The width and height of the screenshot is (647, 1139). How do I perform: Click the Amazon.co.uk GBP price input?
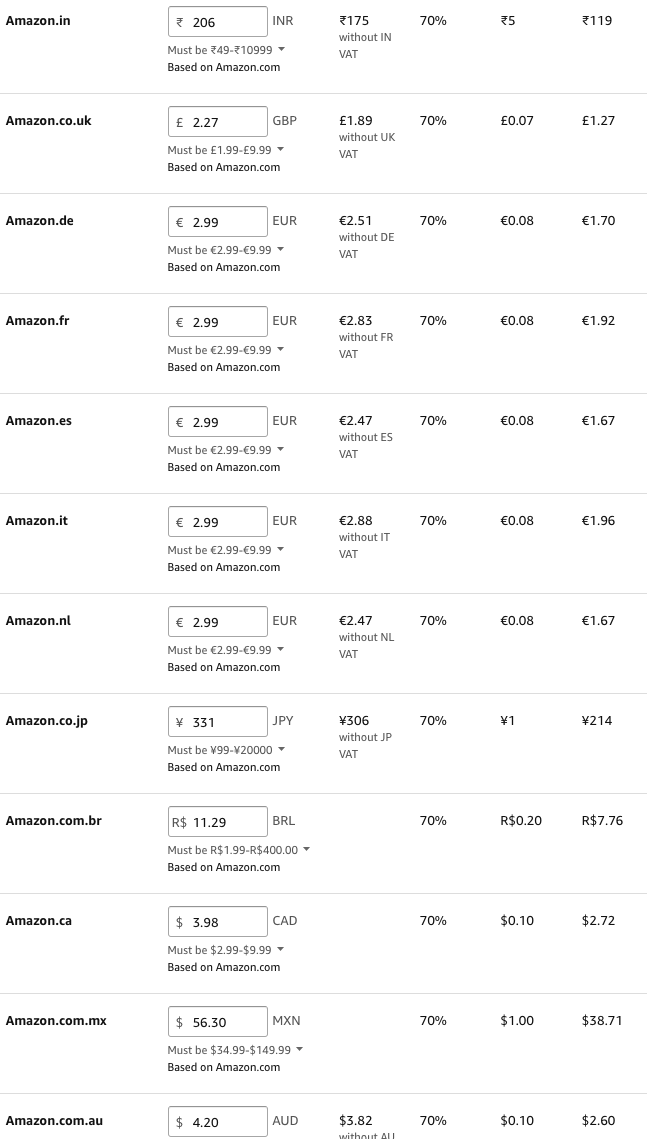[x=218, y=121]
